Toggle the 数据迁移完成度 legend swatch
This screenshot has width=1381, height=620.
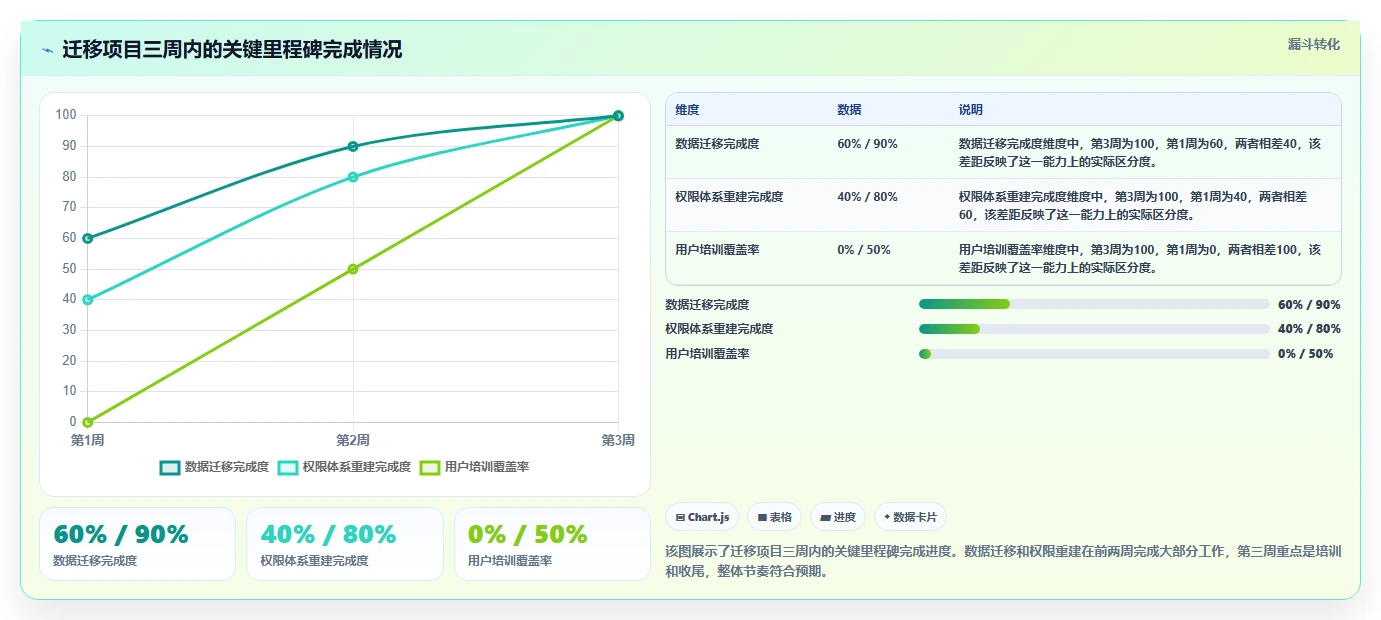coord(170,467)
